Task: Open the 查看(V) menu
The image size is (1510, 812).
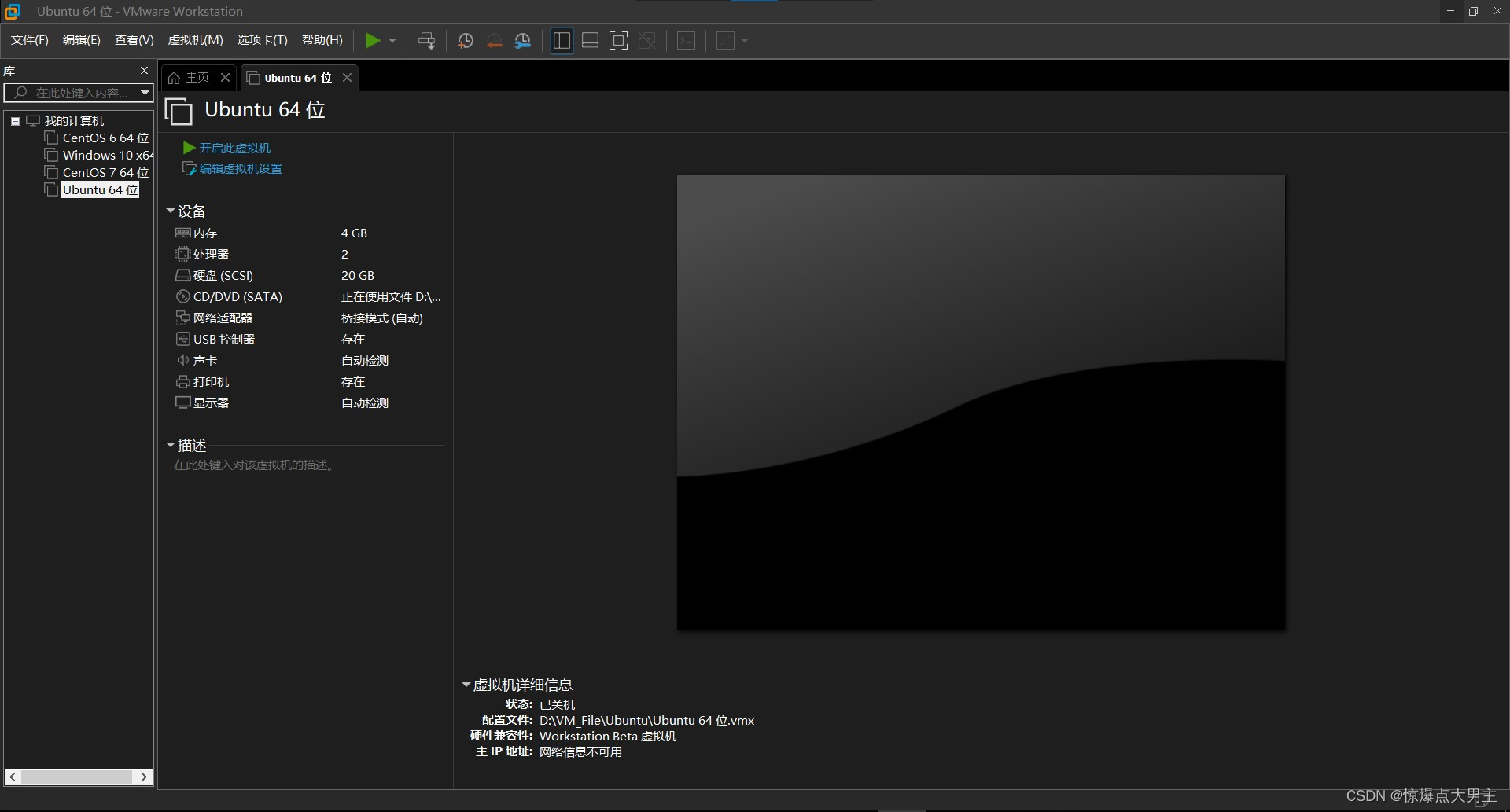Action: [x=134, y=40]
